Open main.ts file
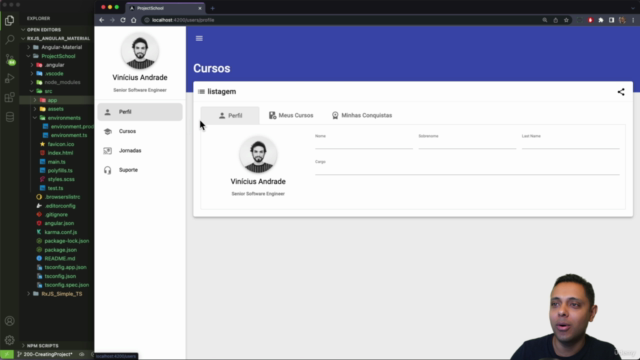Screen dimensions: 640x360 [56, 162]
